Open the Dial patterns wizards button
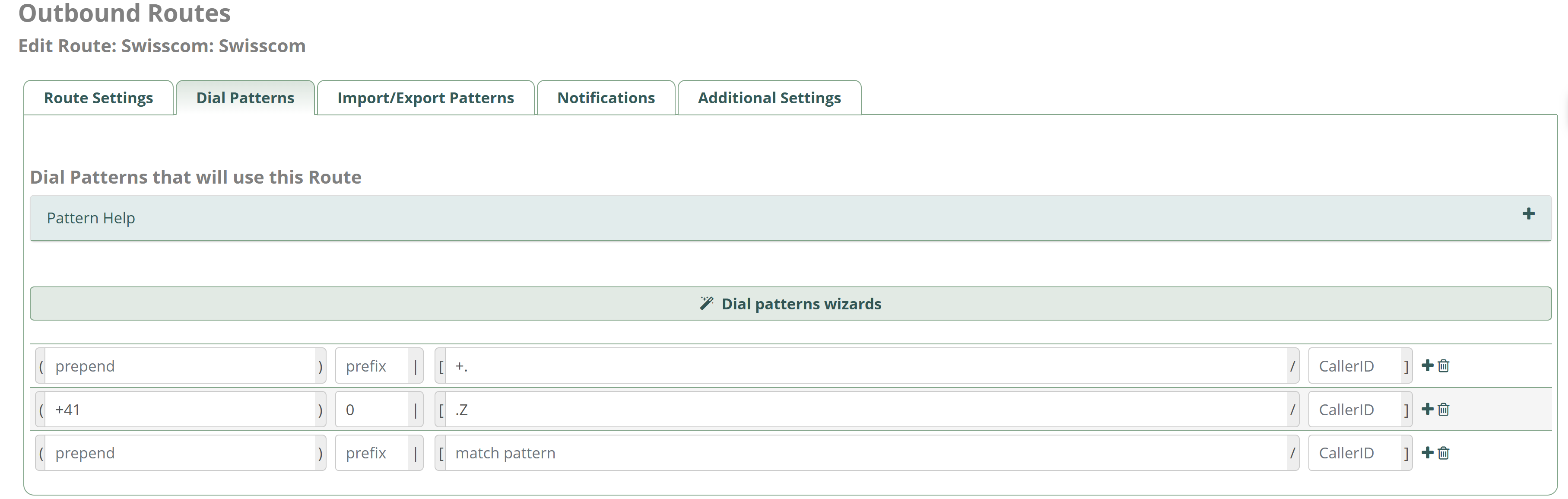The width and height of the screenshot is (1568, 499). click(790, 304)
